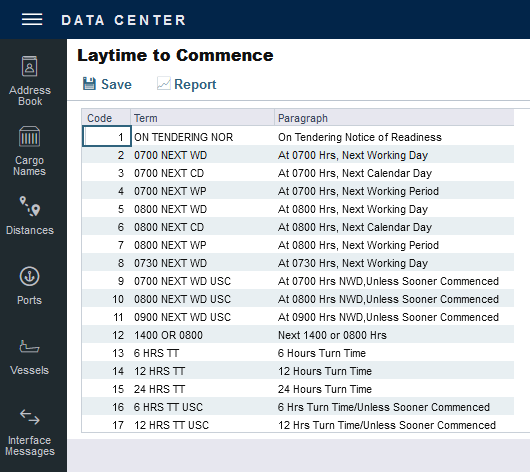Select the Code 1 input cell
Screen dimensions: 530x472
(x=107, y=136)
